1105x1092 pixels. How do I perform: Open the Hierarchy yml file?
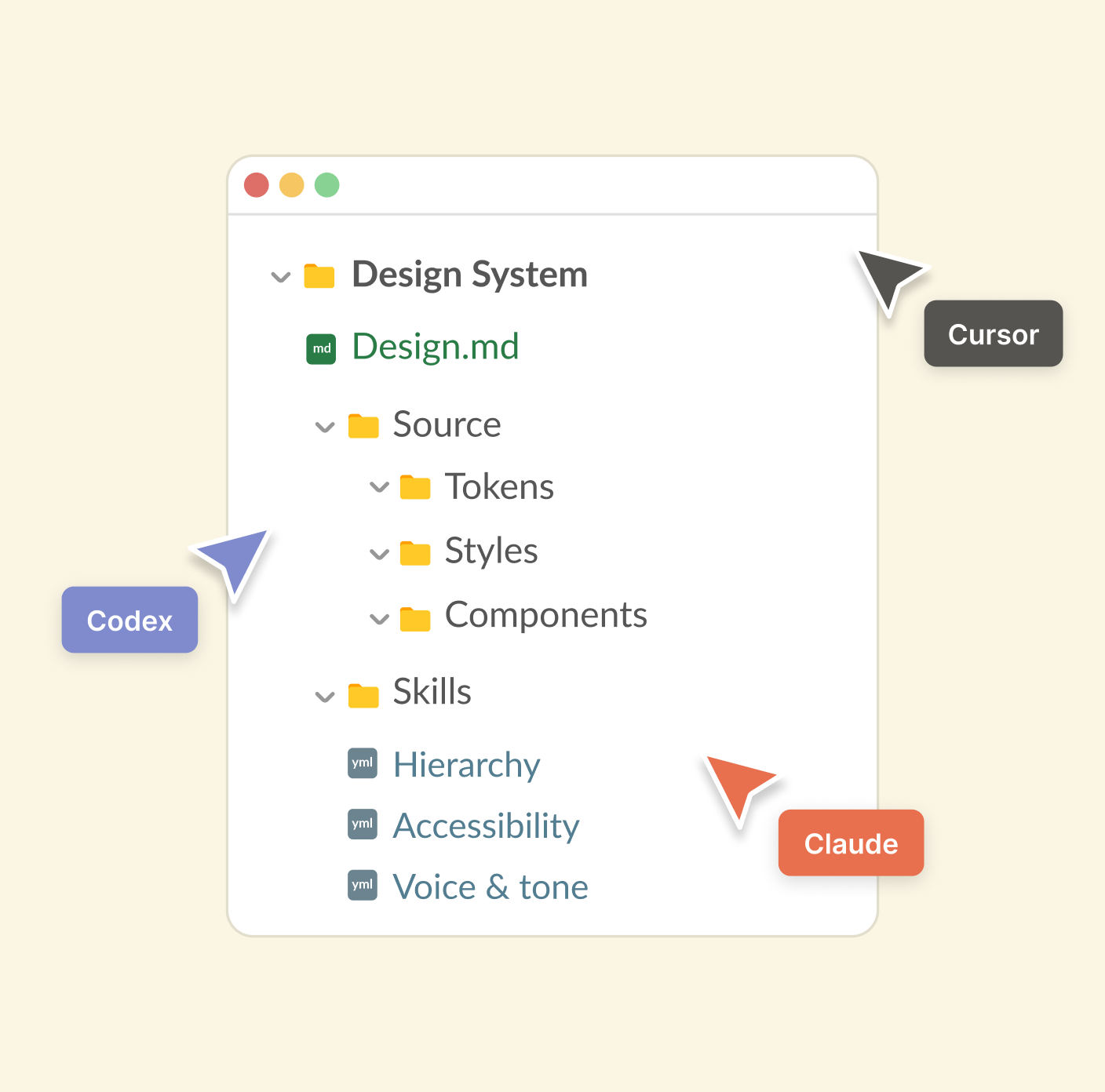(467, 765)
